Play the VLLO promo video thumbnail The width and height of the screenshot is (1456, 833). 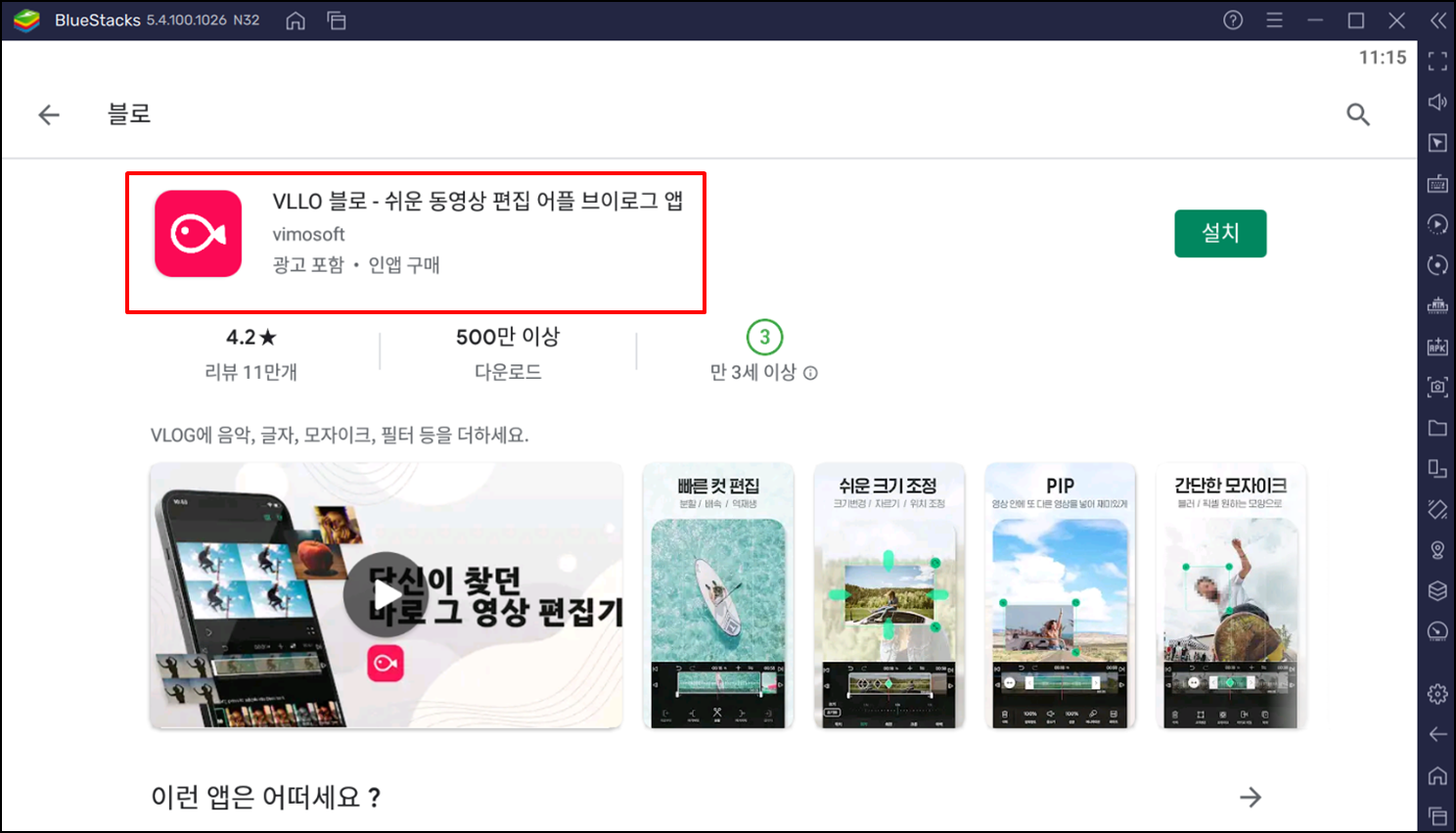click(x=387, y=595)
